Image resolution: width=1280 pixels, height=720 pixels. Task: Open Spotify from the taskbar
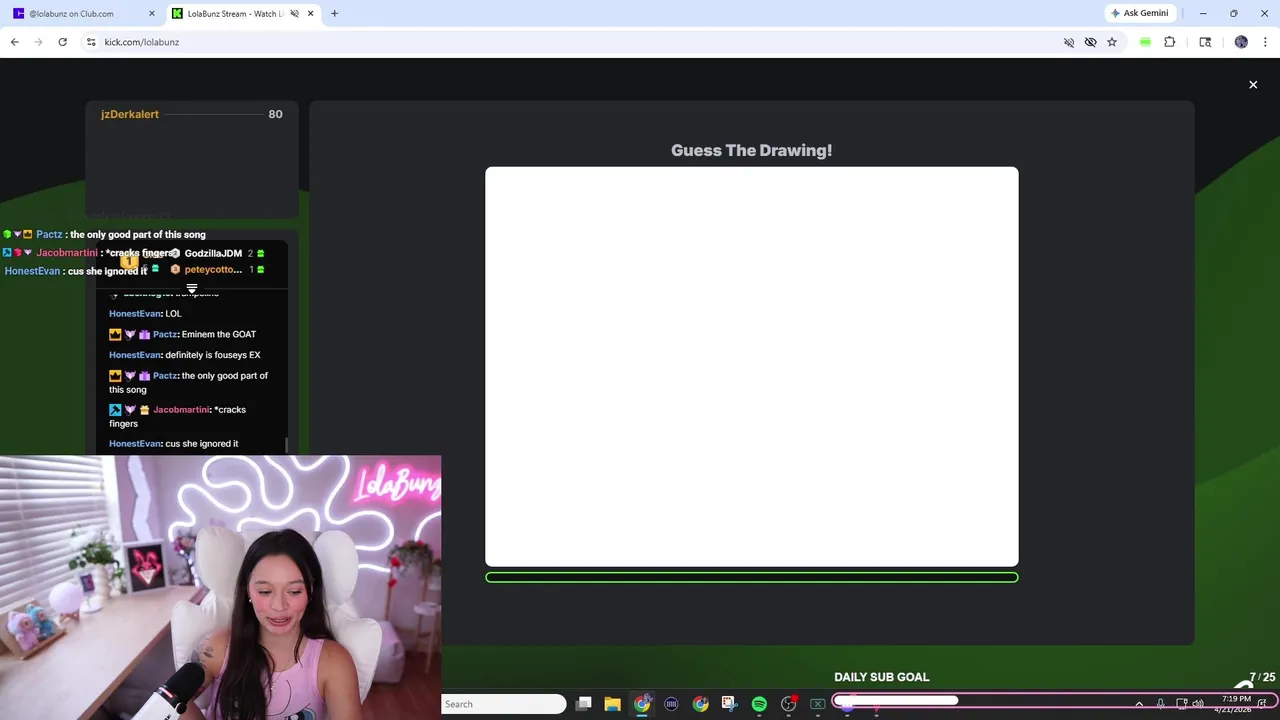(x=759, y=704)
